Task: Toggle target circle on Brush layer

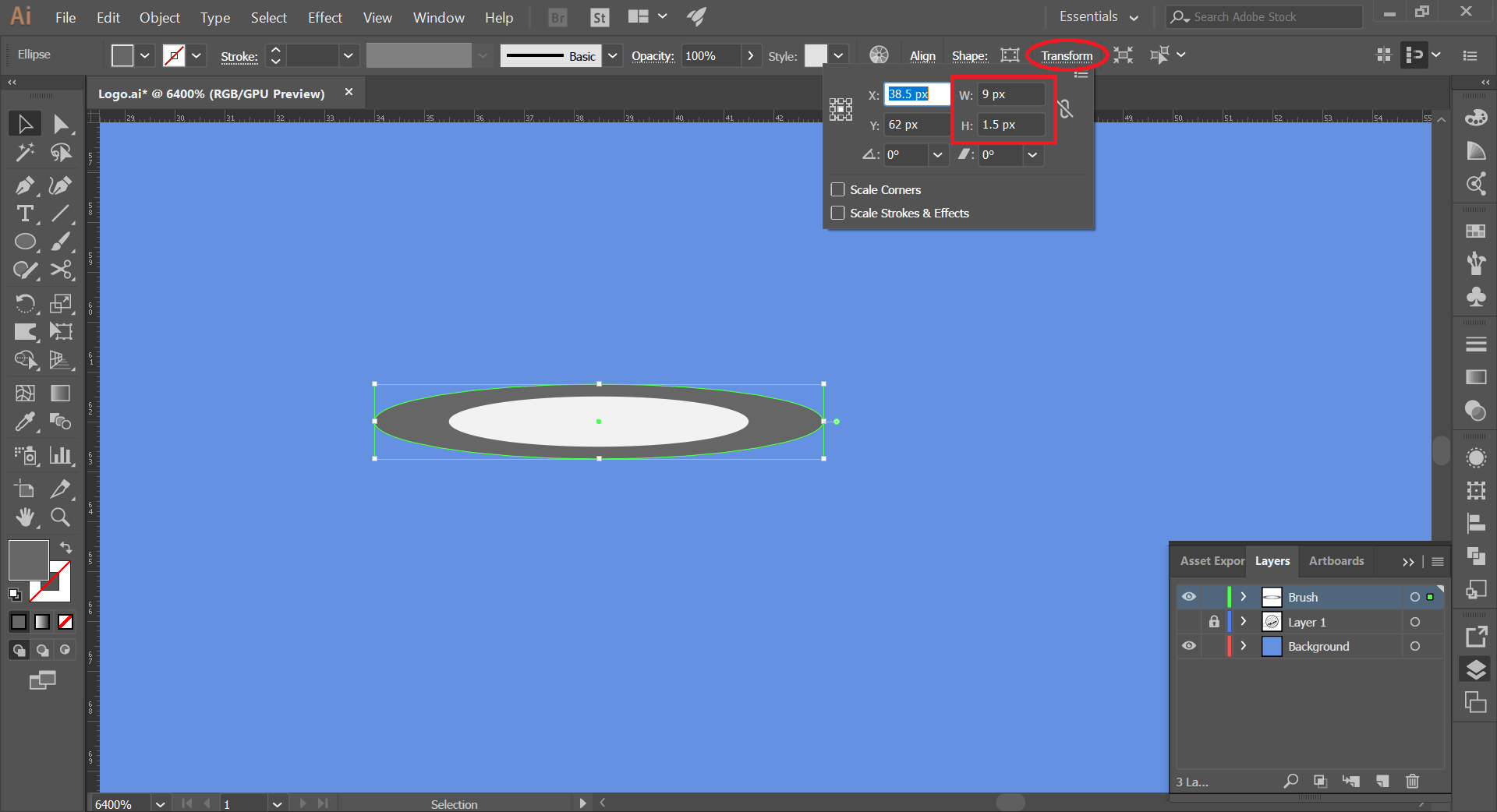Action: [1415, 597]
